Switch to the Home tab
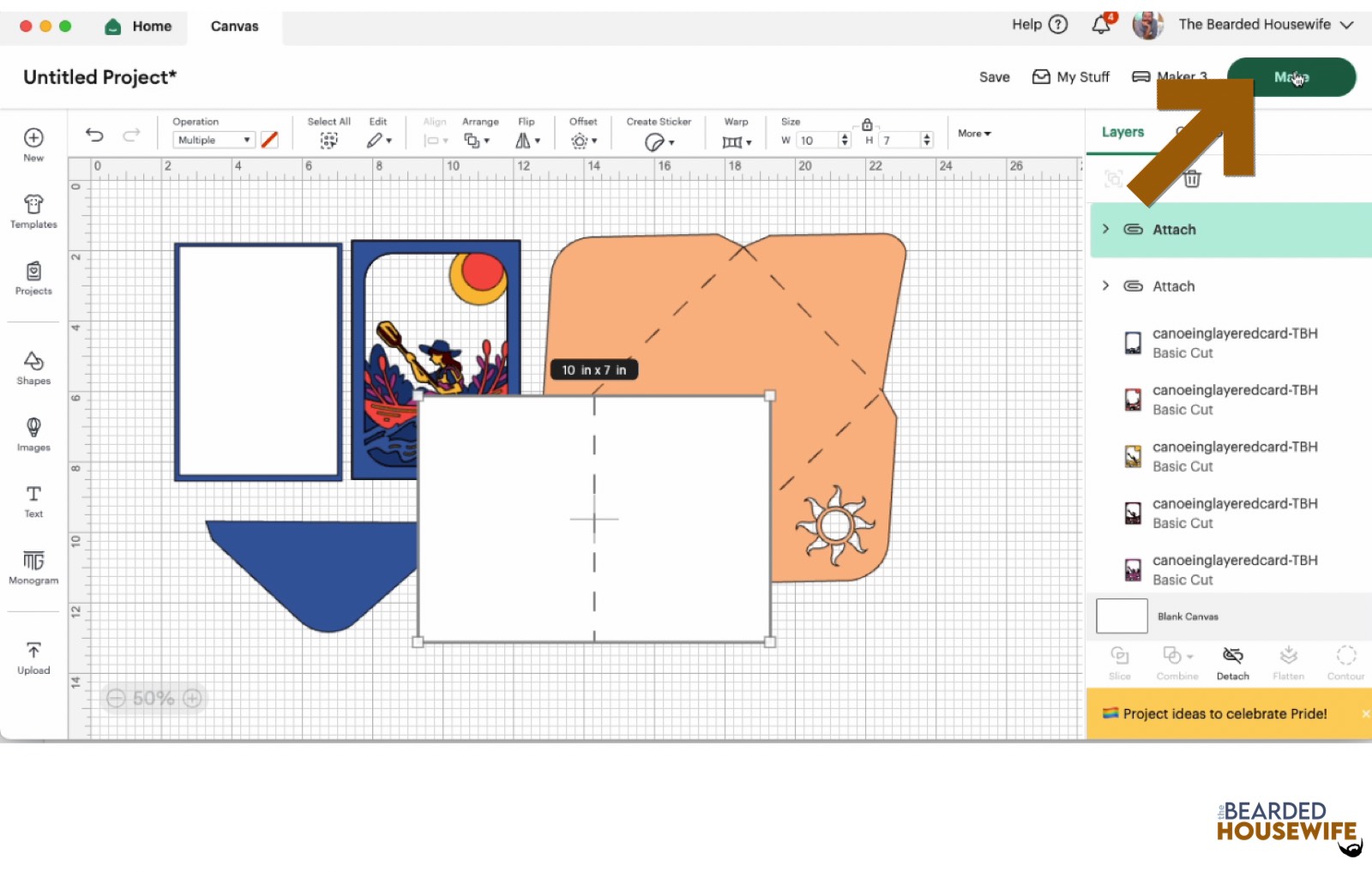The width and height of the screenshot is (1372, 872). point(138,27)
